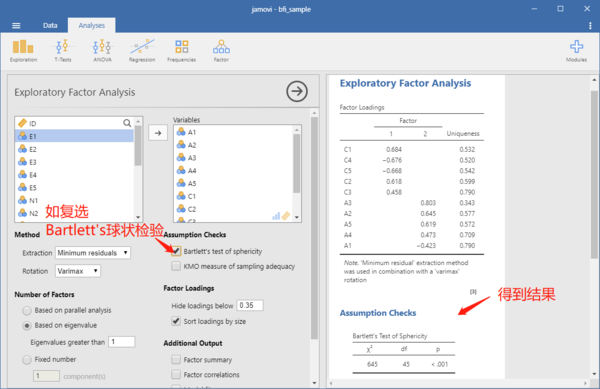Open Rotation Varimax dropdown
This screenshot has height=389, width=600.
[x=78, y=271]
